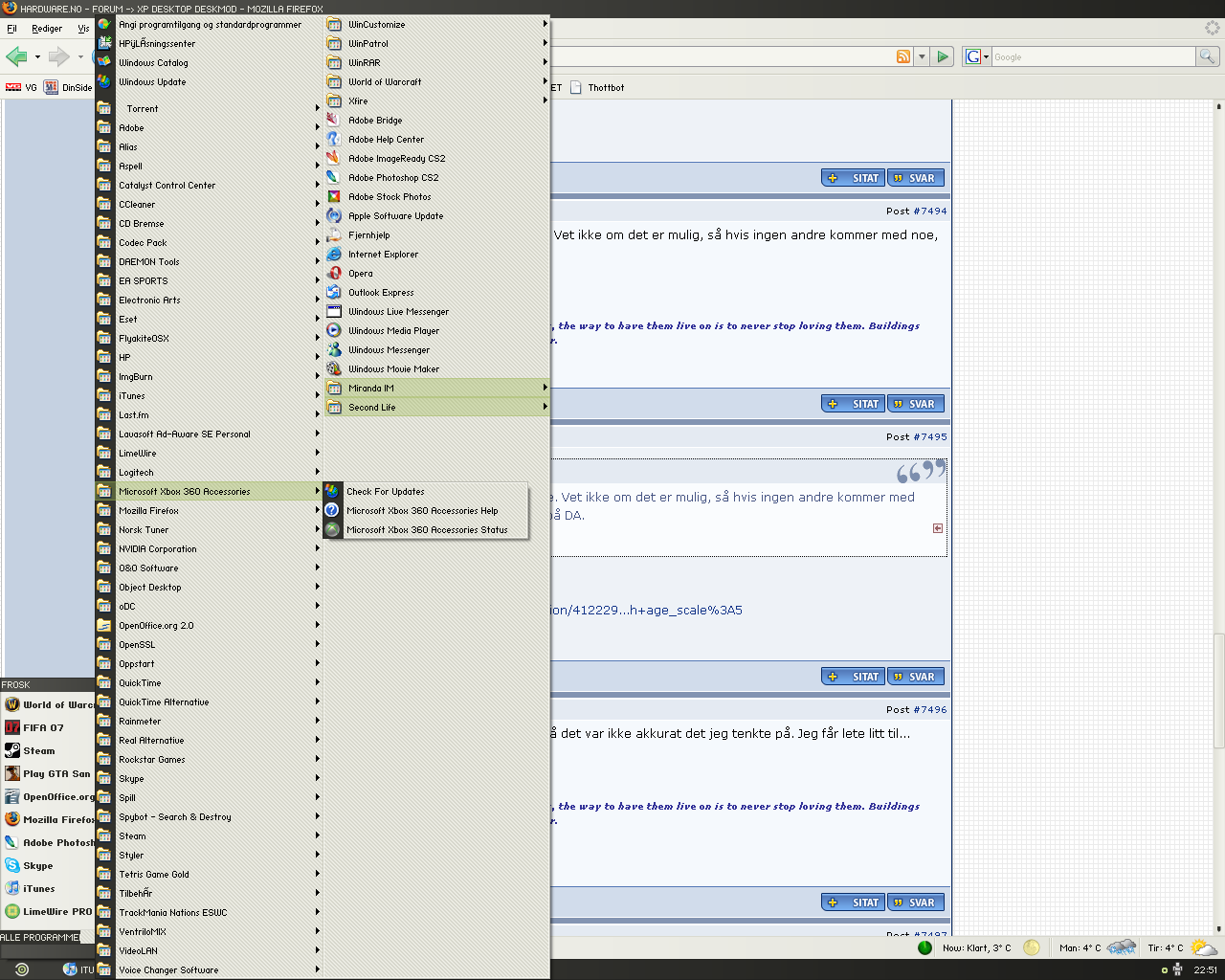Click the taskbar clock 22:51

[x=1206, y=970]
